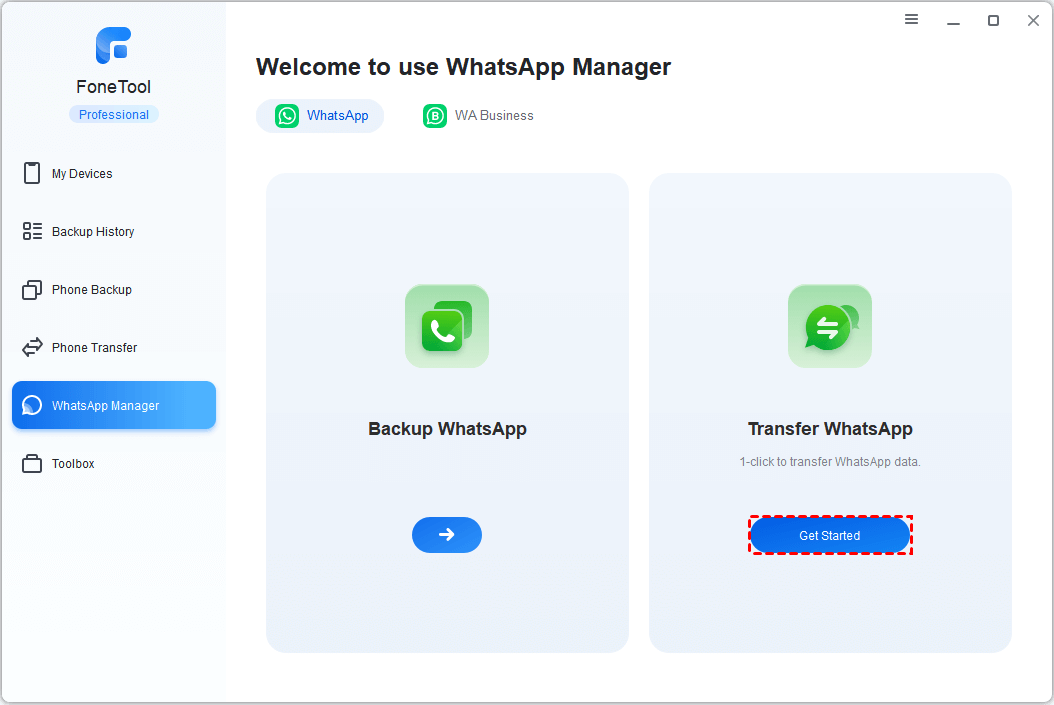Click the green Backup WhatsApp phone icon
1054x705 pixels.
[x=447, y=326]
